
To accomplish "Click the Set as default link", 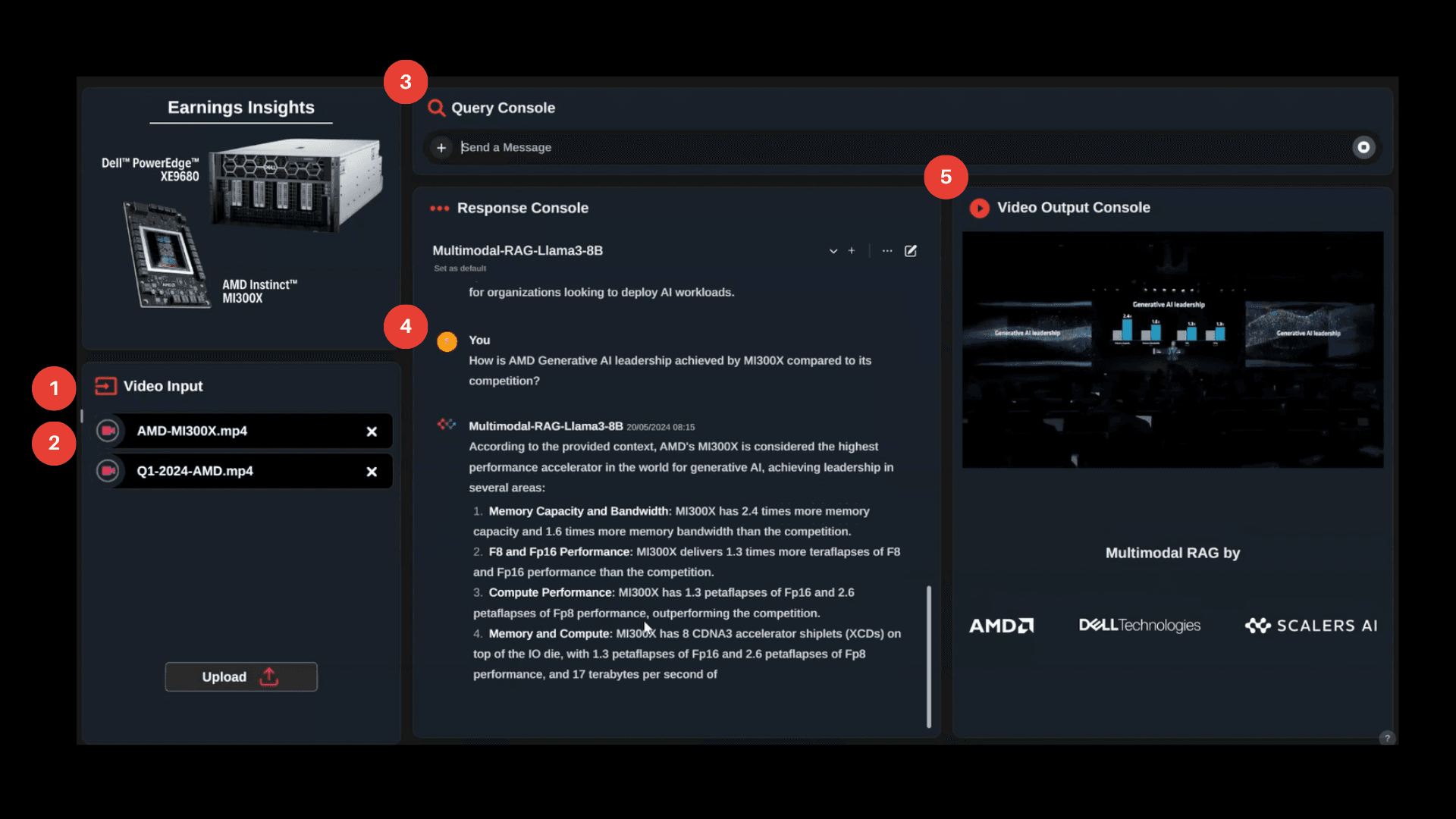I will pyautogui.click(x=460, y=268).
